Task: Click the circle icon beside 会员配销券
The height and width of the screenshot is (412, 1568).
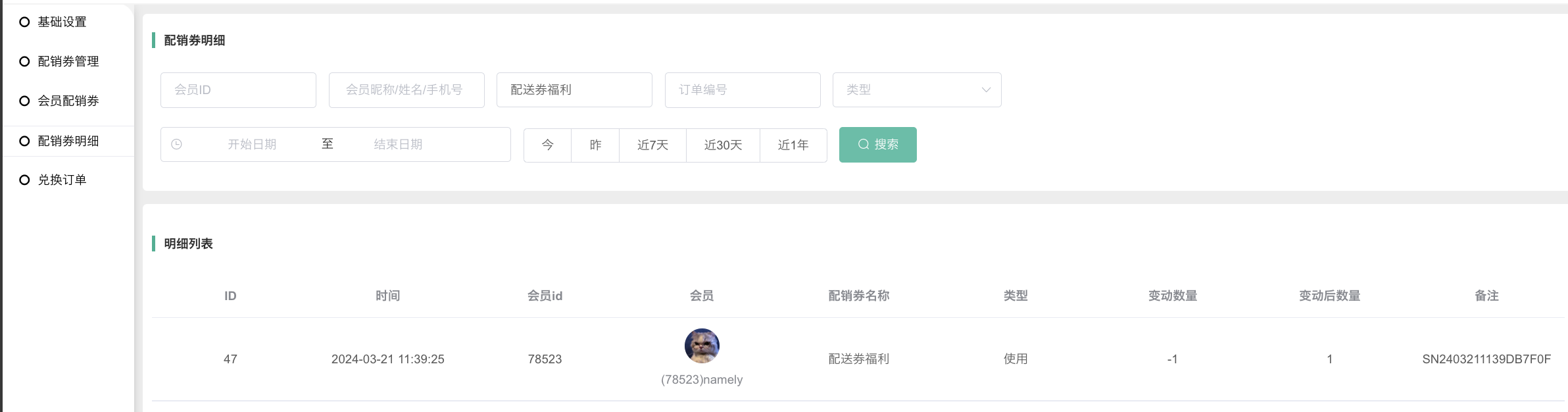Action: 24,101
